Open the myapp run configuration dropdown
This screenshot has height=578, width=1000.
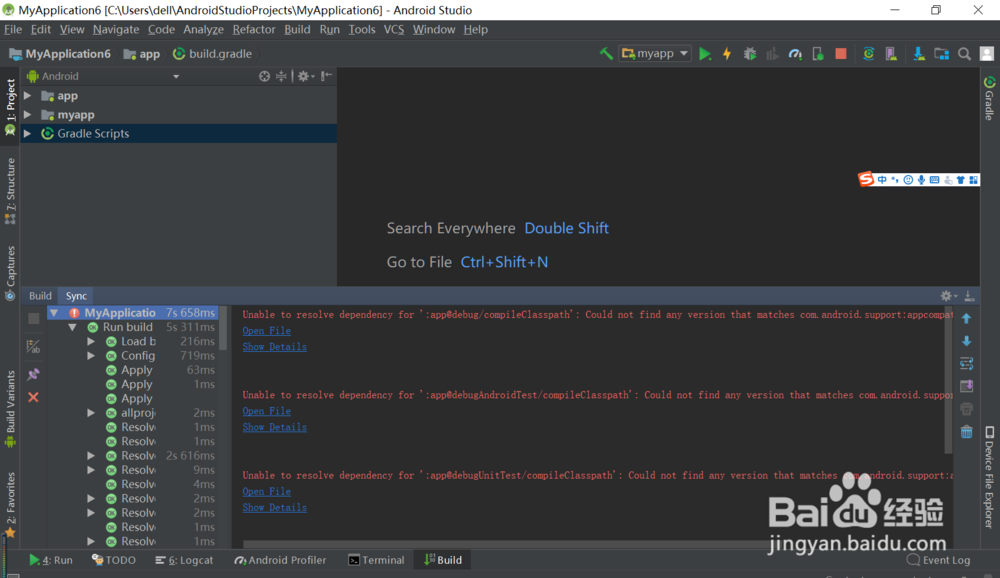(x=684, y=52)
